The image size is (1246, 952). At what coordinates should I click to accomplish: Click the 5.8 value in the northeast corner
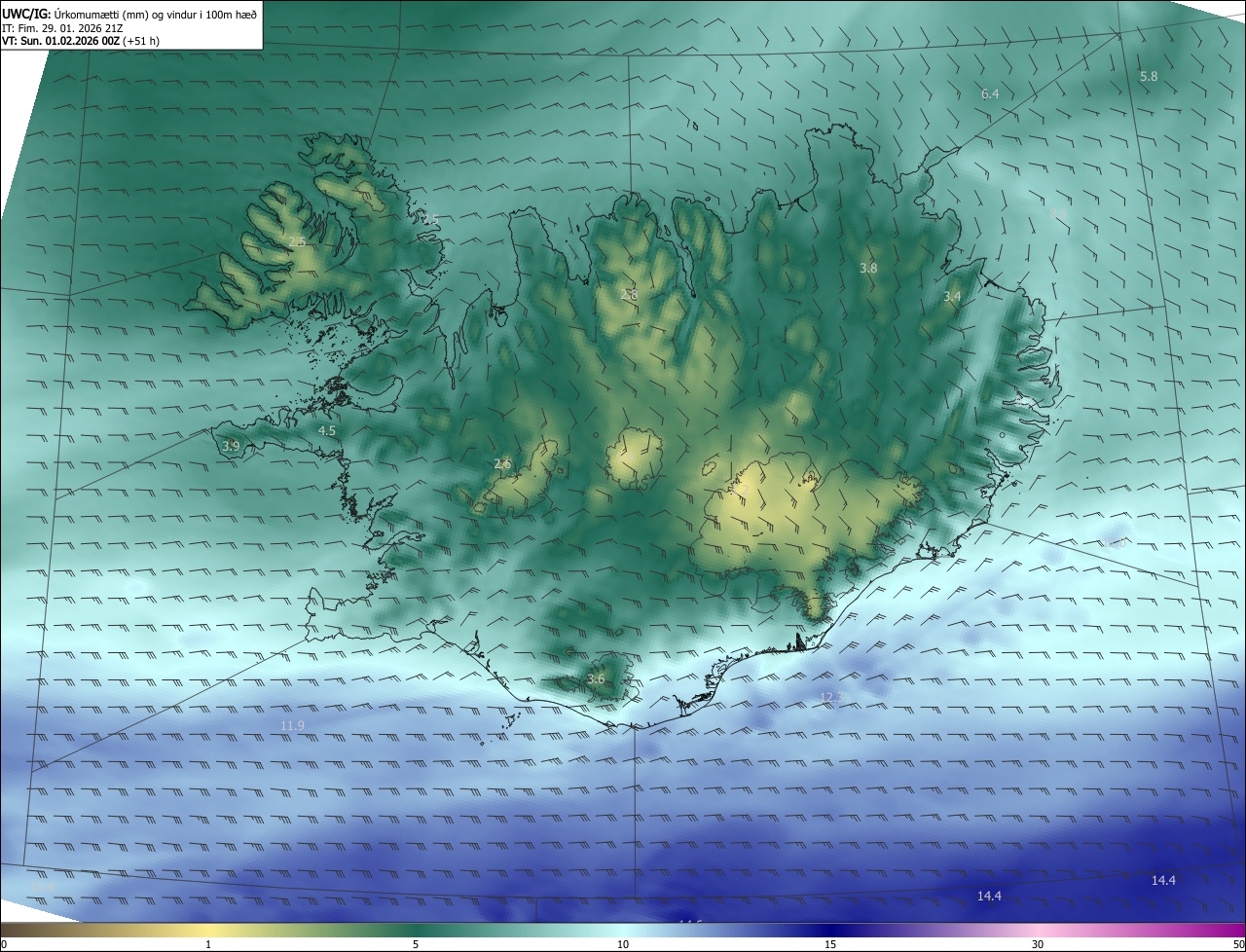[x=1149, y=76]
